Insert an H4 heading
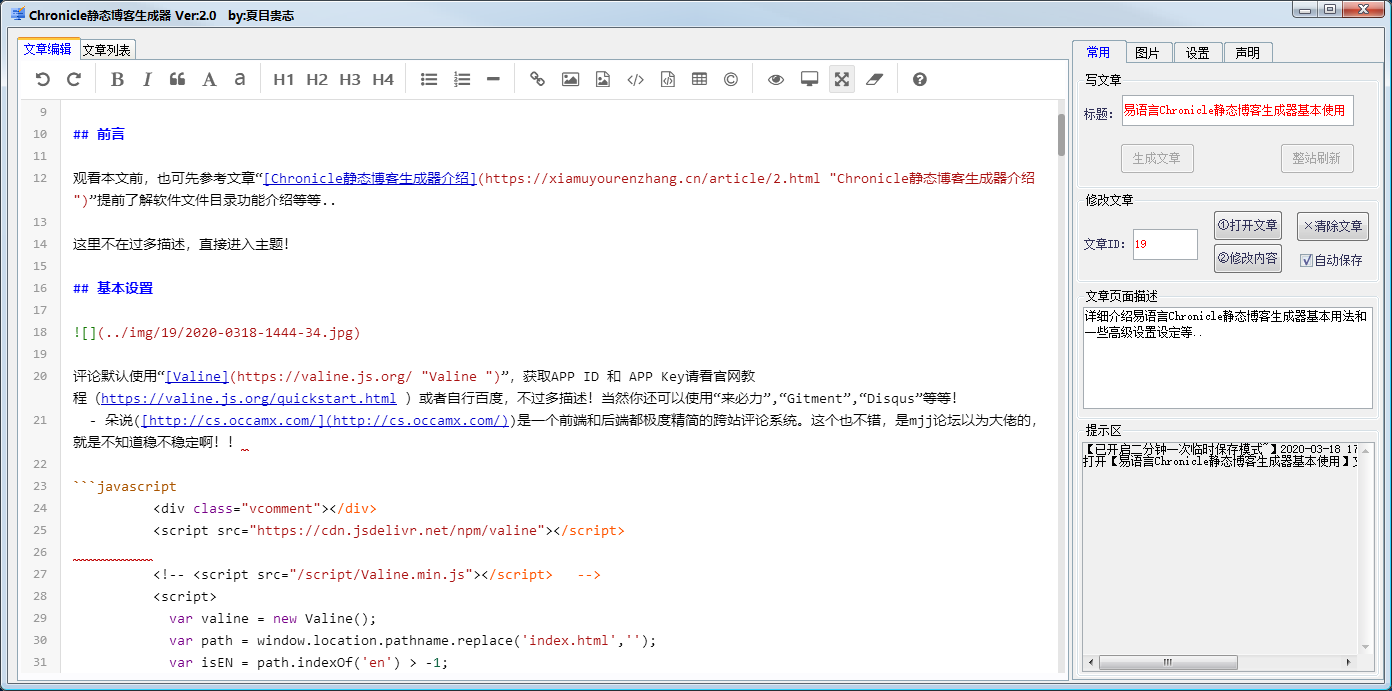Image resolution: width=1392 pixels, height=691 pixels. click(383, 79)
